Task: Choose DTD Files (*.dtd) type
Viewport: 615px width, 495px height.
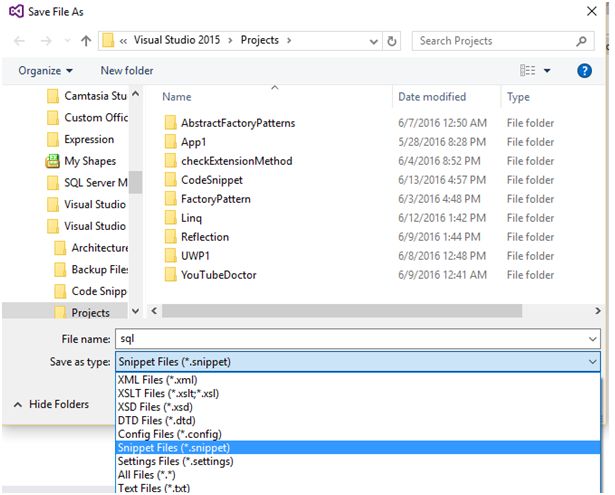Action: 358,420
